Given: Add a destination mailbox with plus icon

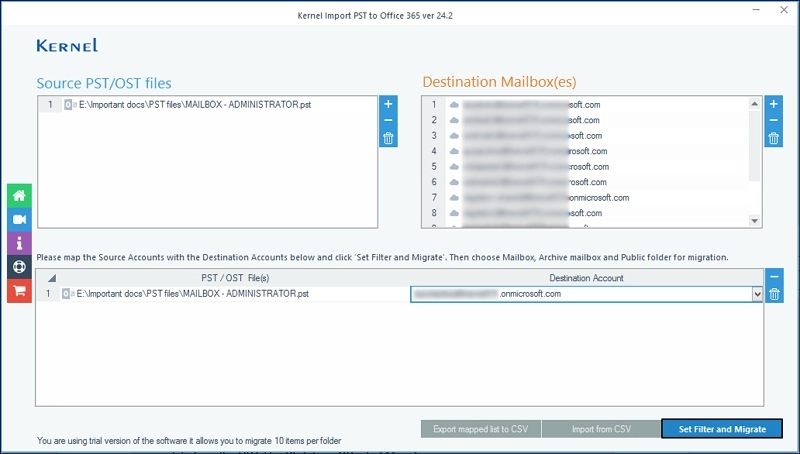Looking at the screenshot, I should click(773, 104).
